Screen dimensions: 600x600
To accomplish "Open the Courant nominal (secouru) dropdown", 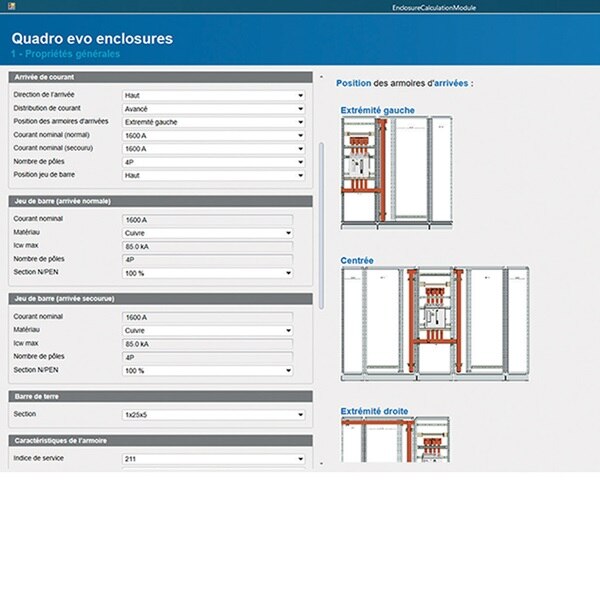I will click(x=214, y=149).
